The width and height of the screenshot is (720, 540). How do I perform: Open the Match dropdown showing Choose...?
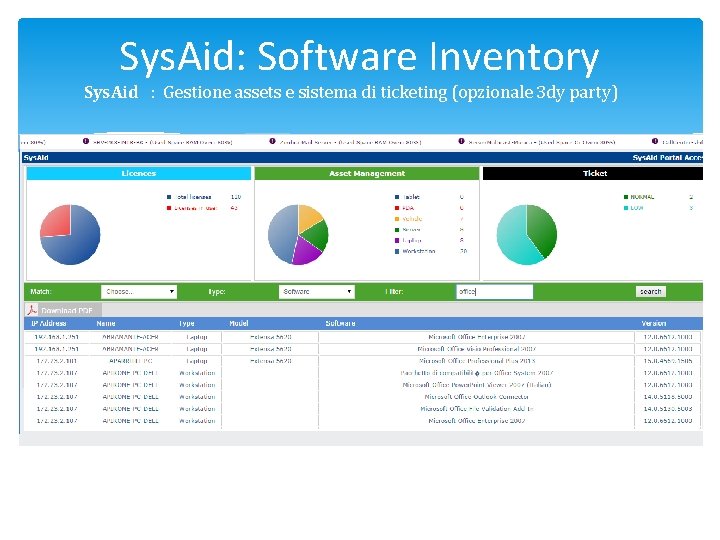click(x=139, y=292)
